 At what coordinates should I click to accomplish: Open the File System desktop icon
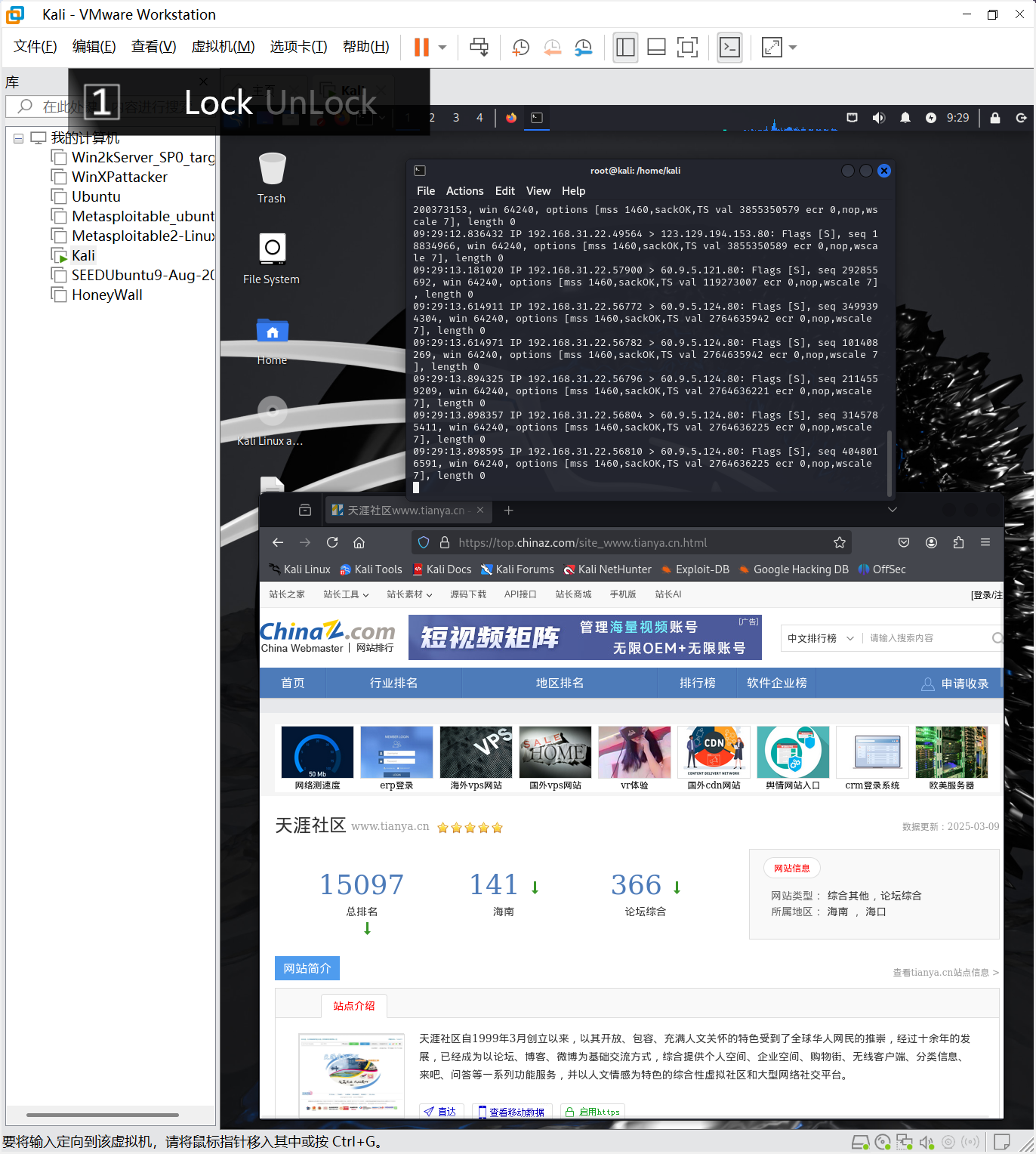pos(272,258)
